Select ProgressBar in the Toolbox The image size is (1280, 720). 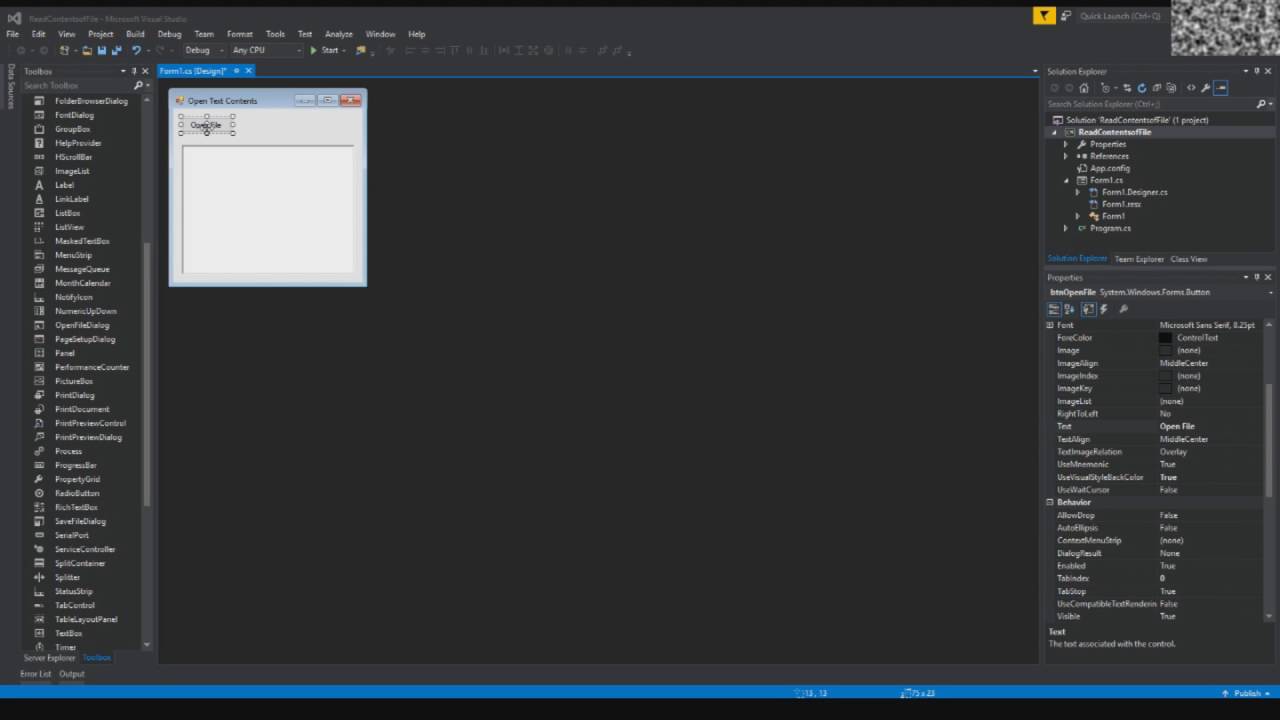(76, 465)
